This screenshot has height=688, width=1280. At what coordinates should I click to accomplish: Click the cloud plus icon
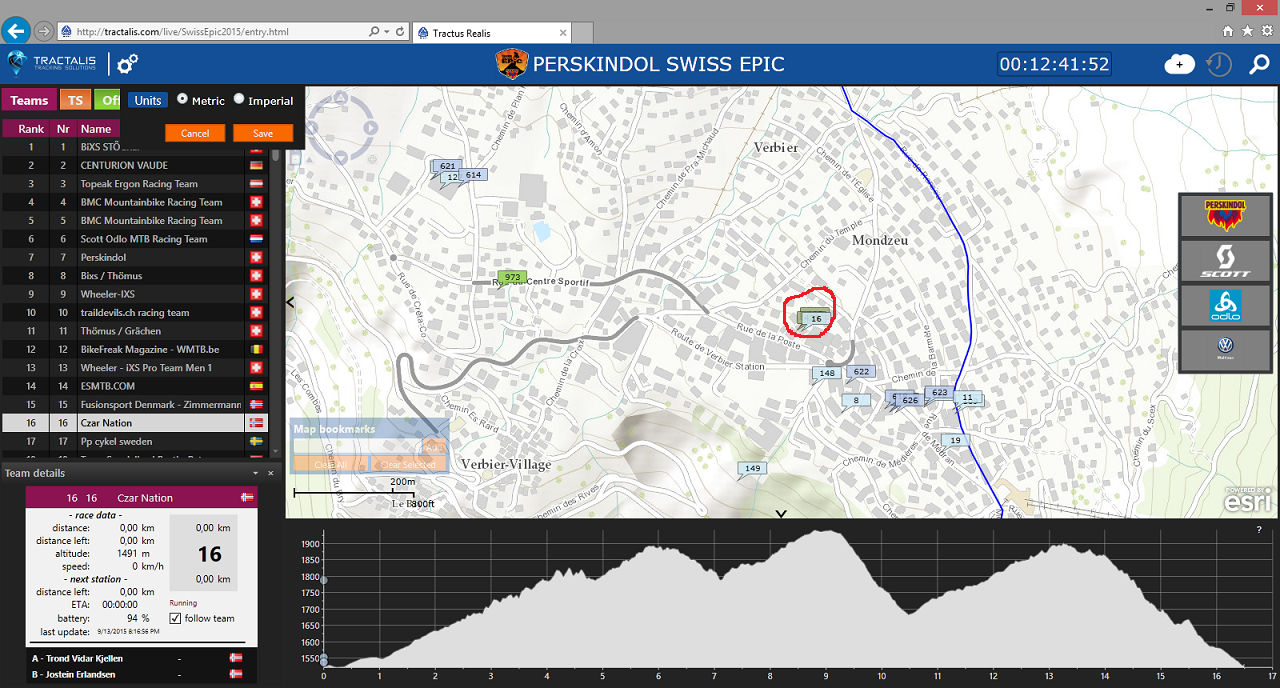(1180, 65)
